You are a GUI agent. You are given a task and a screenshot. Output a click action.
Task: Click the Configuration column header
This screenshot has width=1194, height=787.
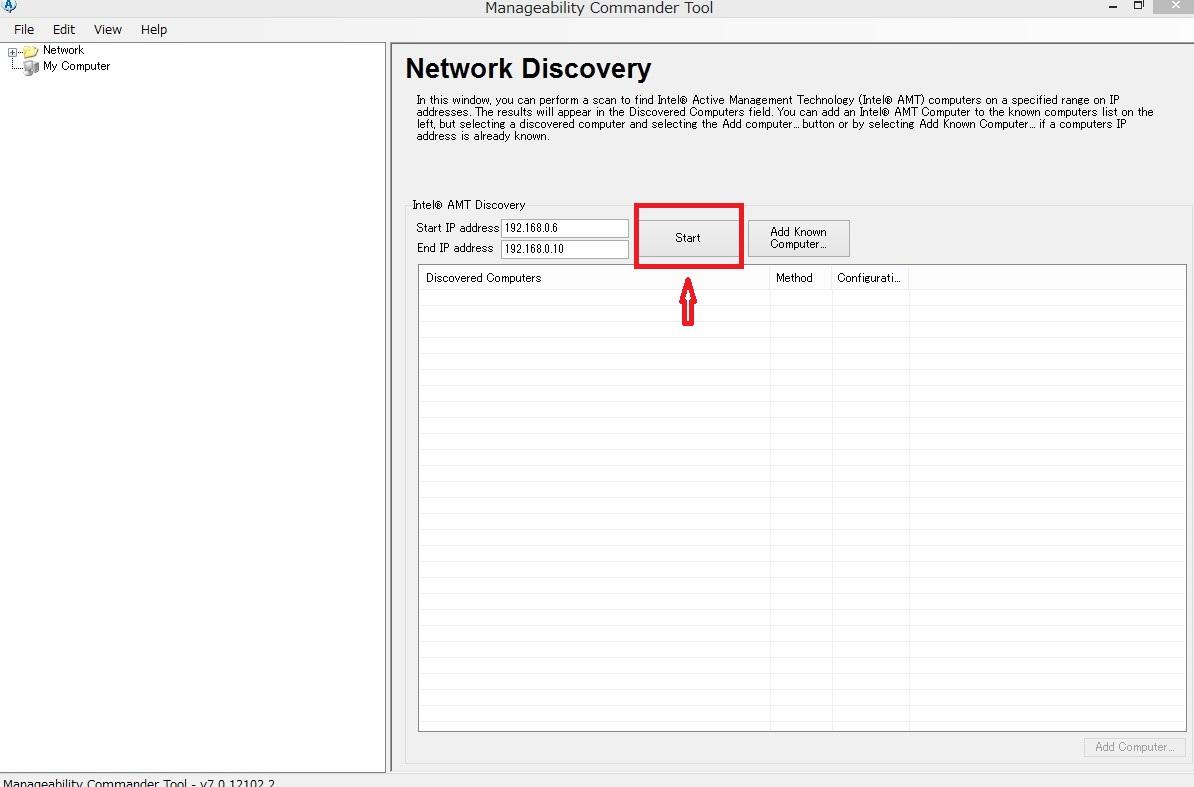tap(870, 278)
